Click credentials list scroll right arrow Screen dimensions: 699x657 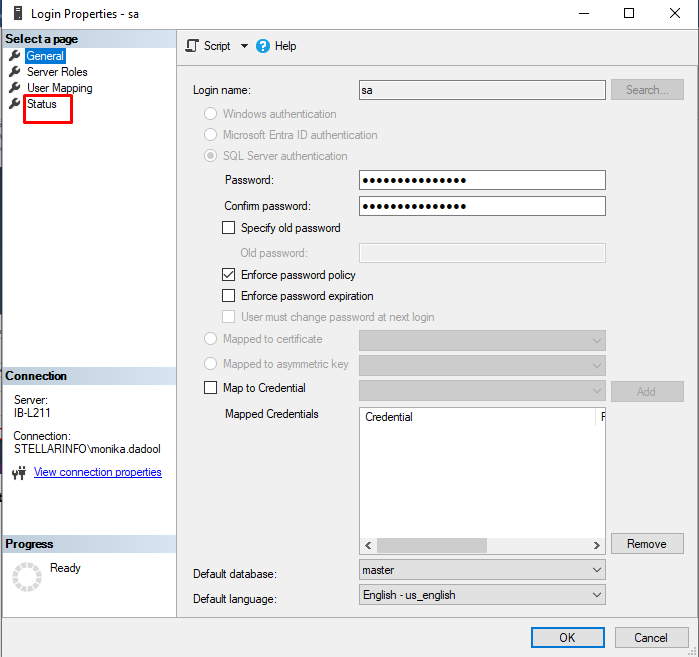click(596, 545)
